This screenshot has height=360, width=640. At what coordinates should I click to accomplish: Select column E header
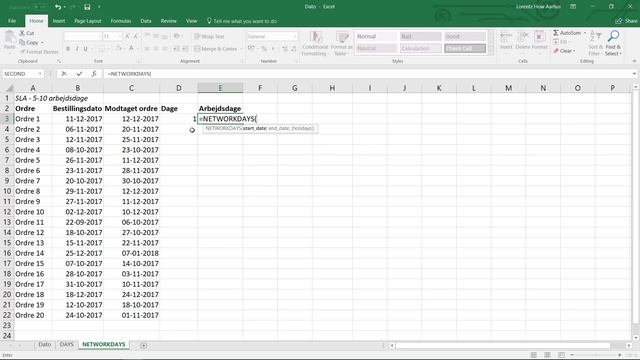pos(220,88)
